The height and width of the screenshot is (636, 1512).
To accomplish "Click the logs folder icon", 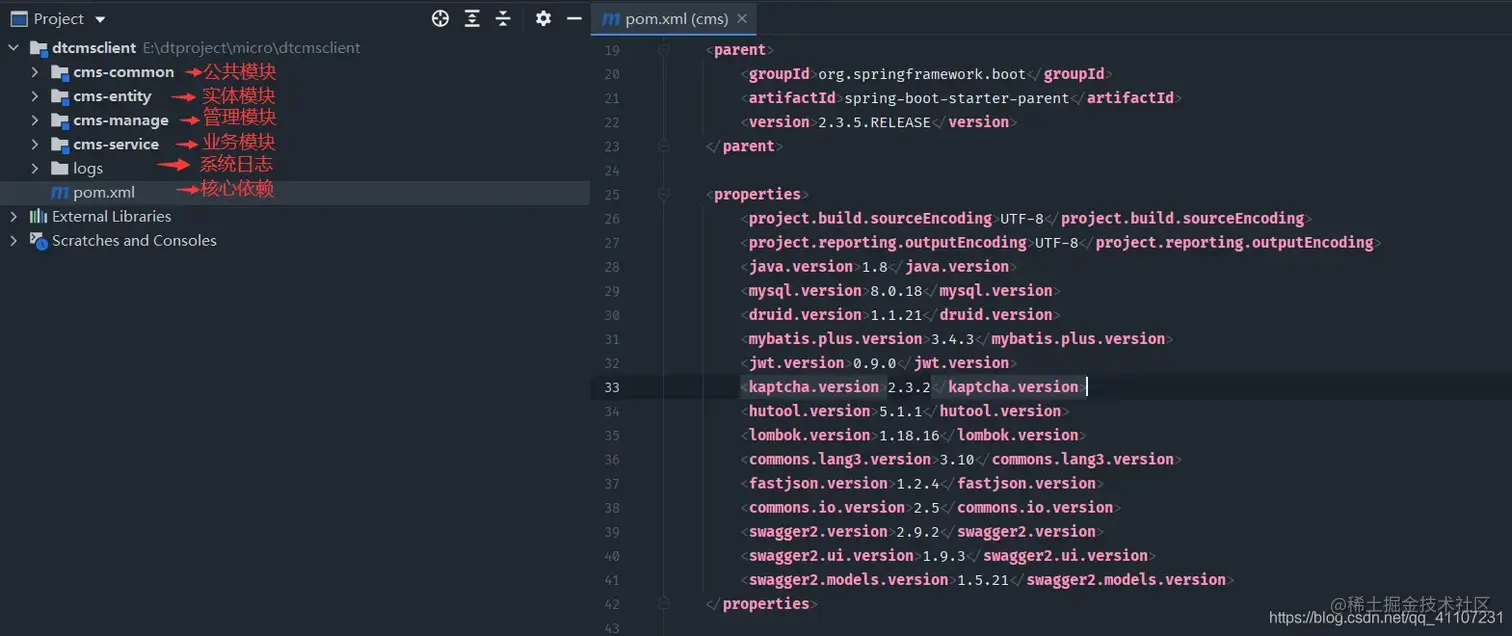I will 60,168.
